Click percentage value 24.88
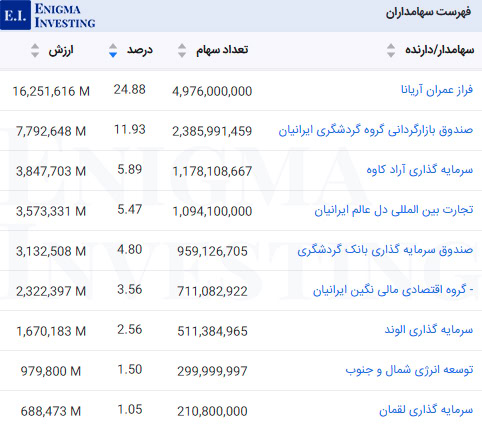This screenshot has width=482, height=429. [x=129, y=89]
